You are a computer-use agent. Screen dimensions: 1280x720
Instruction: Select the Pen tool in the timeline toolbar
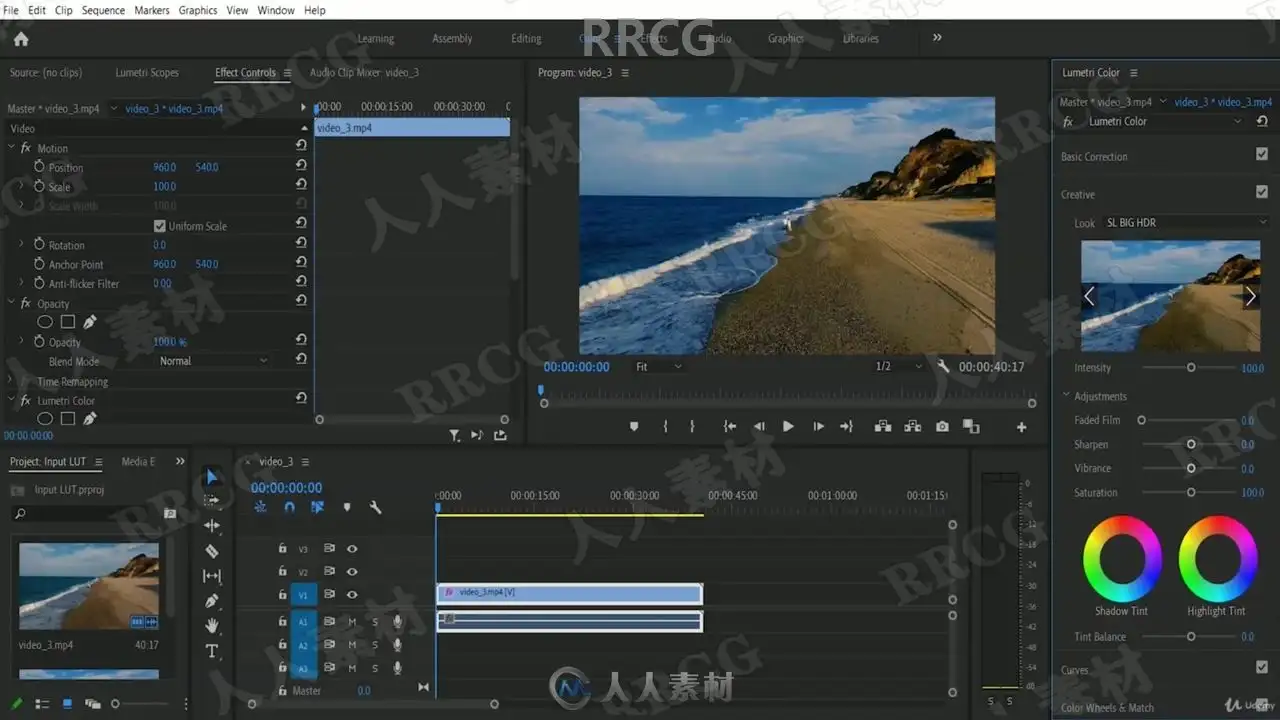point(212,601)
